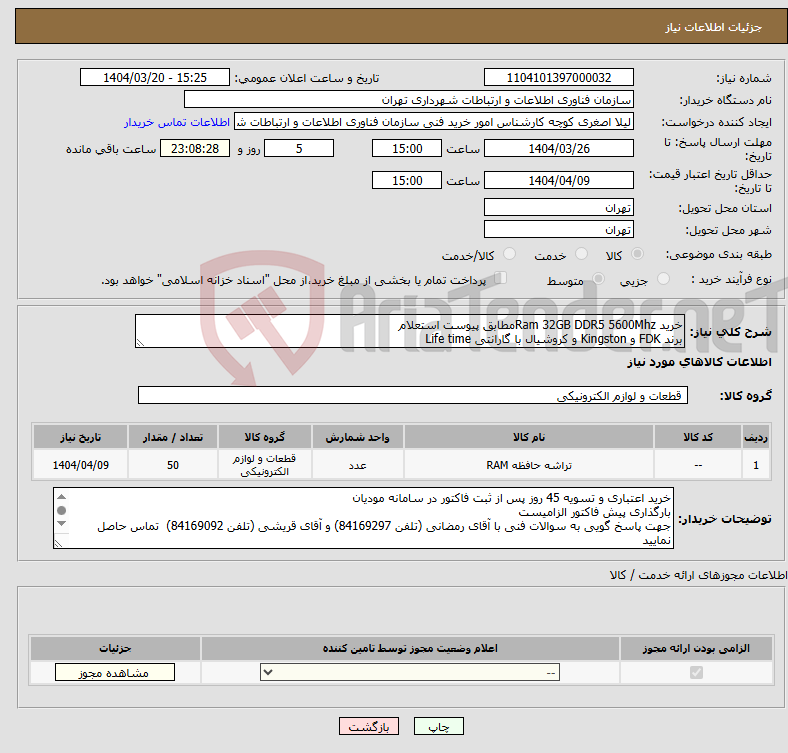Click the need number field 1104101397000032

(x=558, y=77)
